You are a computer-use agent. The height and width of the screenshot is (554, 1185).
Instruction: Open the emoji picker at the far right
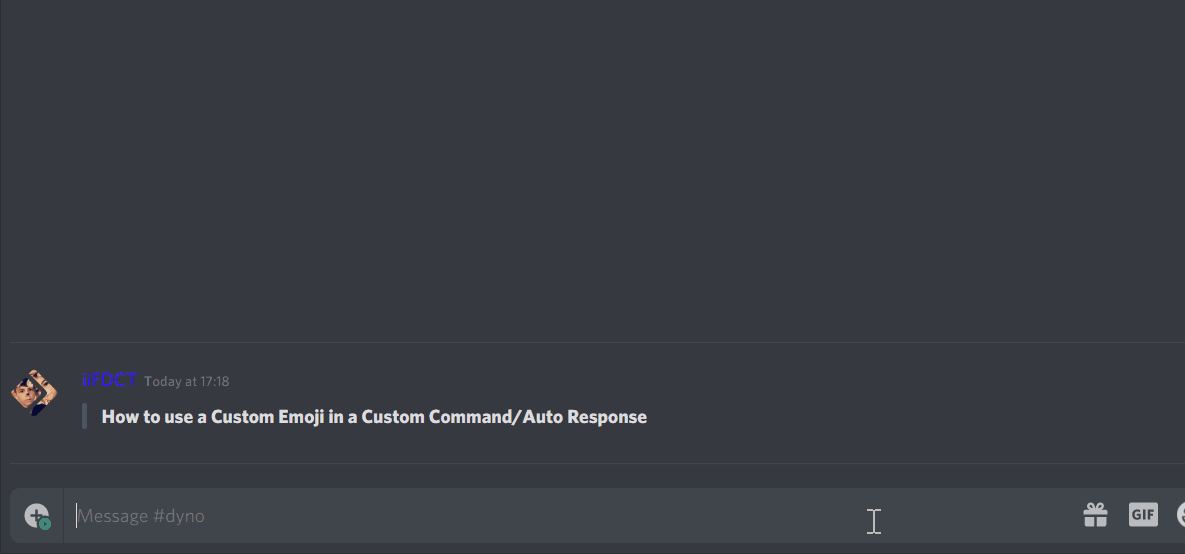1181,515
